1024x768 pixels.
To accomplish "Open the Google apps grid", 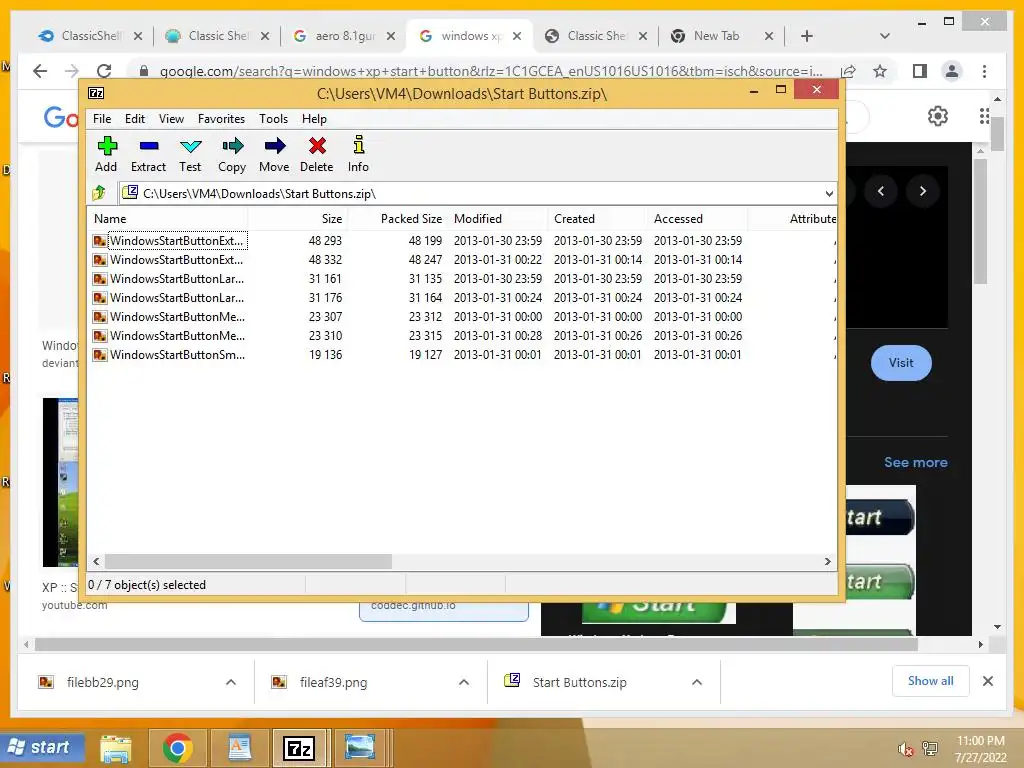I will 984,116.
